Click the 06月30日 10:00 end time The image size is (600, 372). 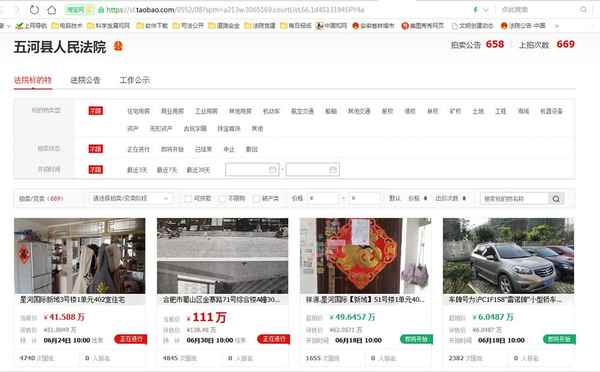click(x=210, y=340)
